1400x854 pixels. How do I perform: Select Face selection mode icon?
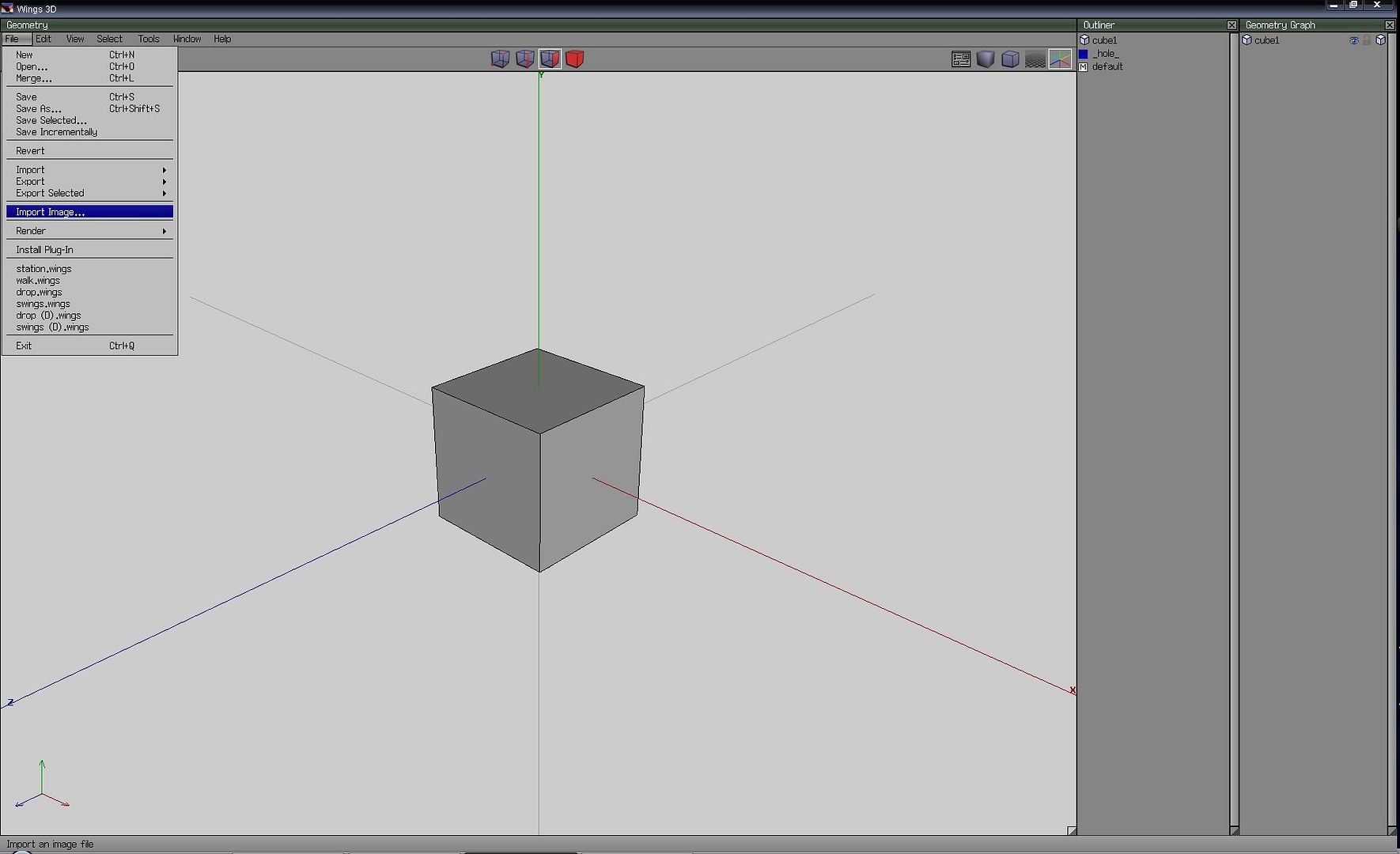[x=550, y=59]
